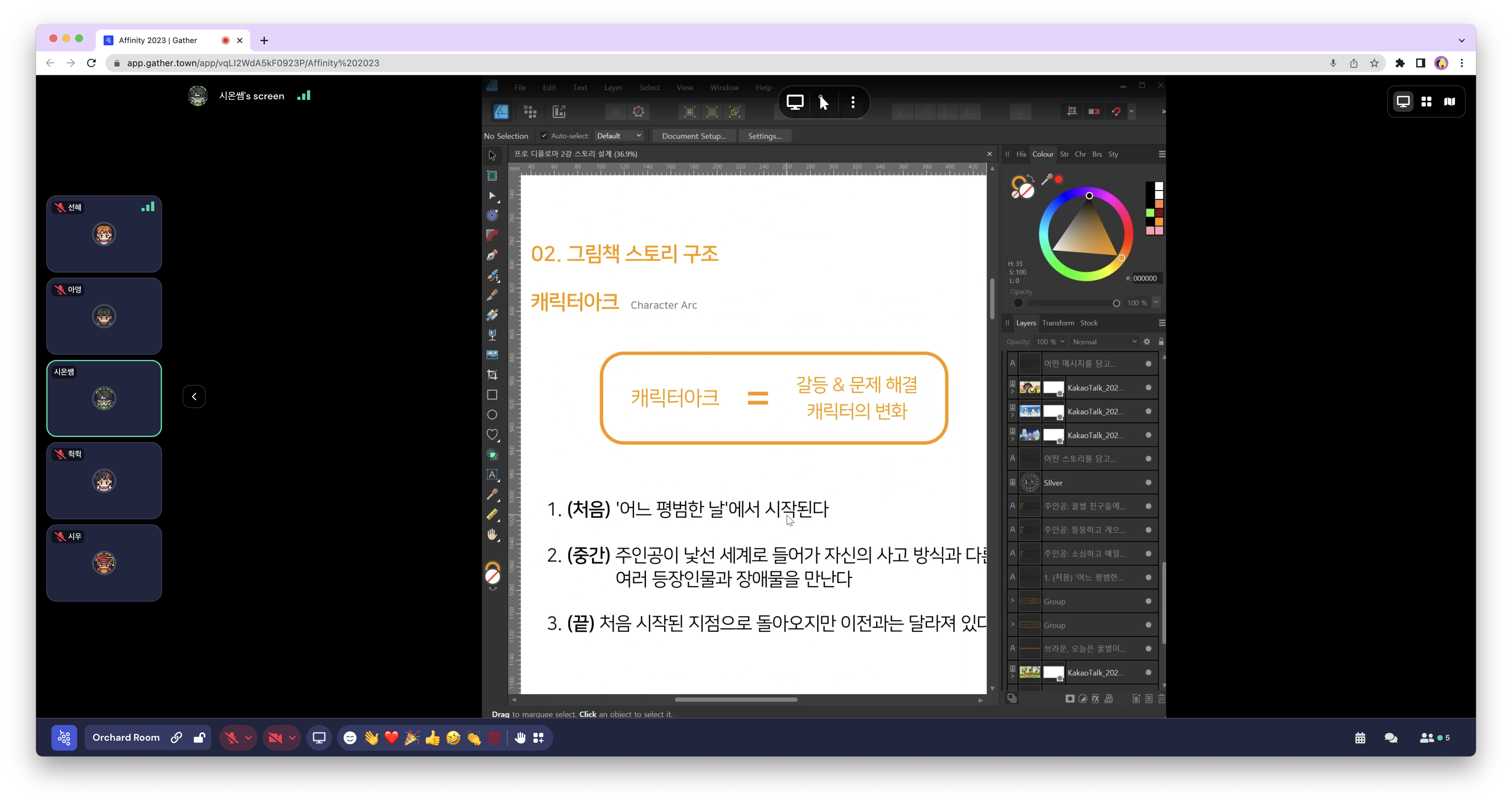Open the Gather calendar icon
The width and height of the screenshot is (1512, 804).
point(1360,738)
